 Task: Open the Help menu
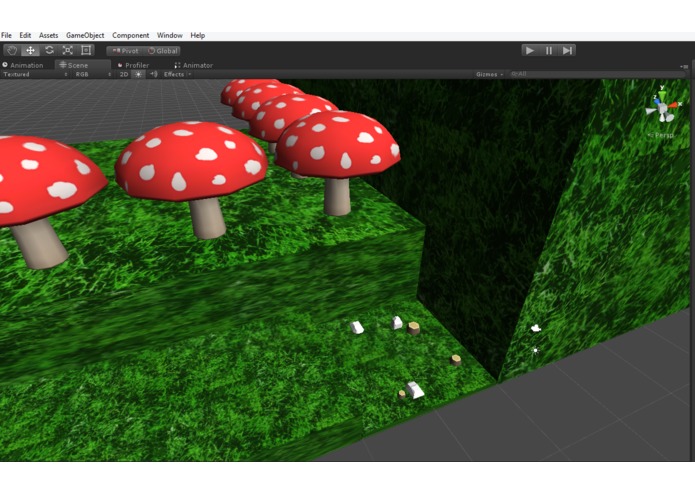click(198, 35)
